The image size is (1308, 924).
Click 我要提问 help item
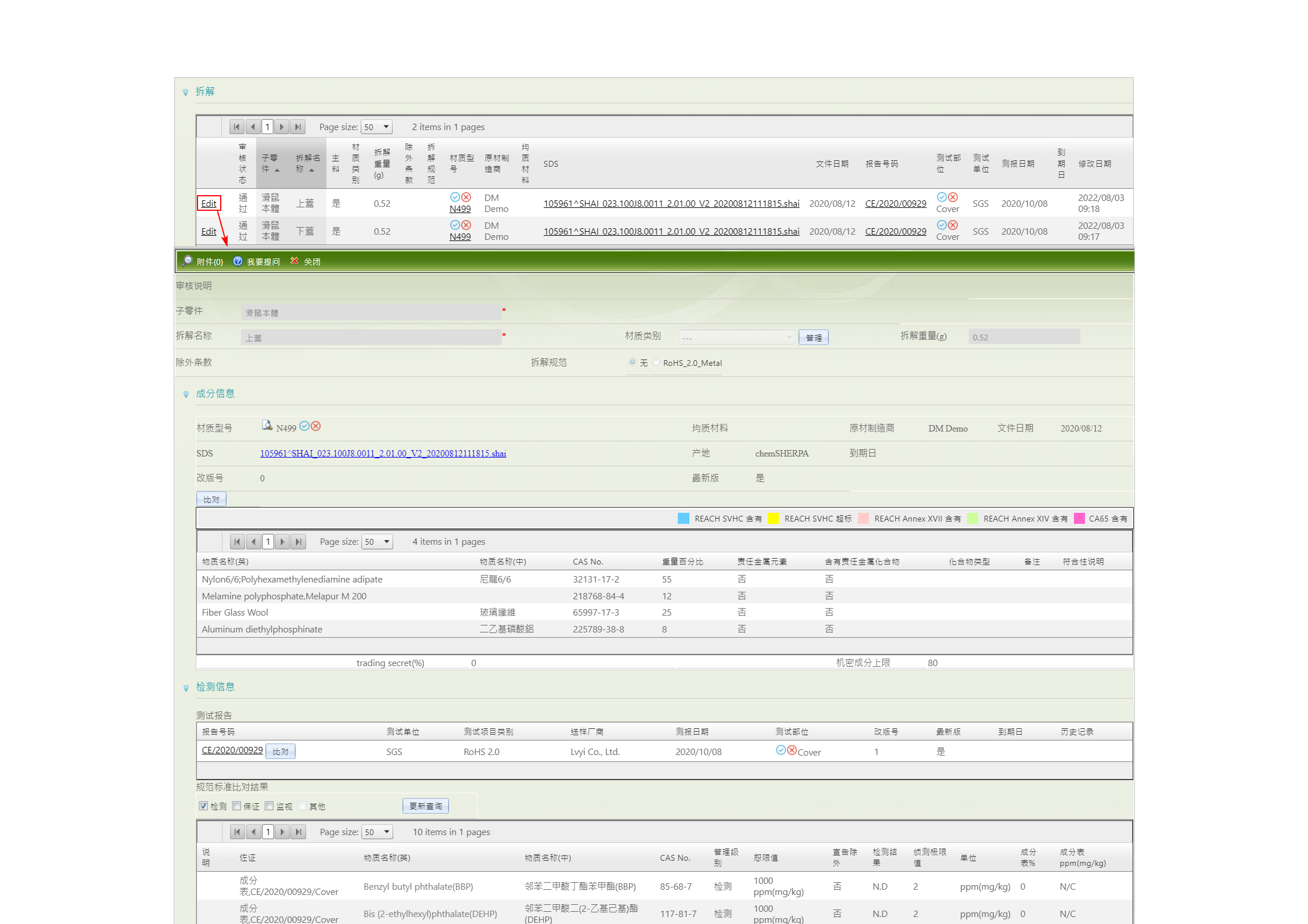[257, 261]
